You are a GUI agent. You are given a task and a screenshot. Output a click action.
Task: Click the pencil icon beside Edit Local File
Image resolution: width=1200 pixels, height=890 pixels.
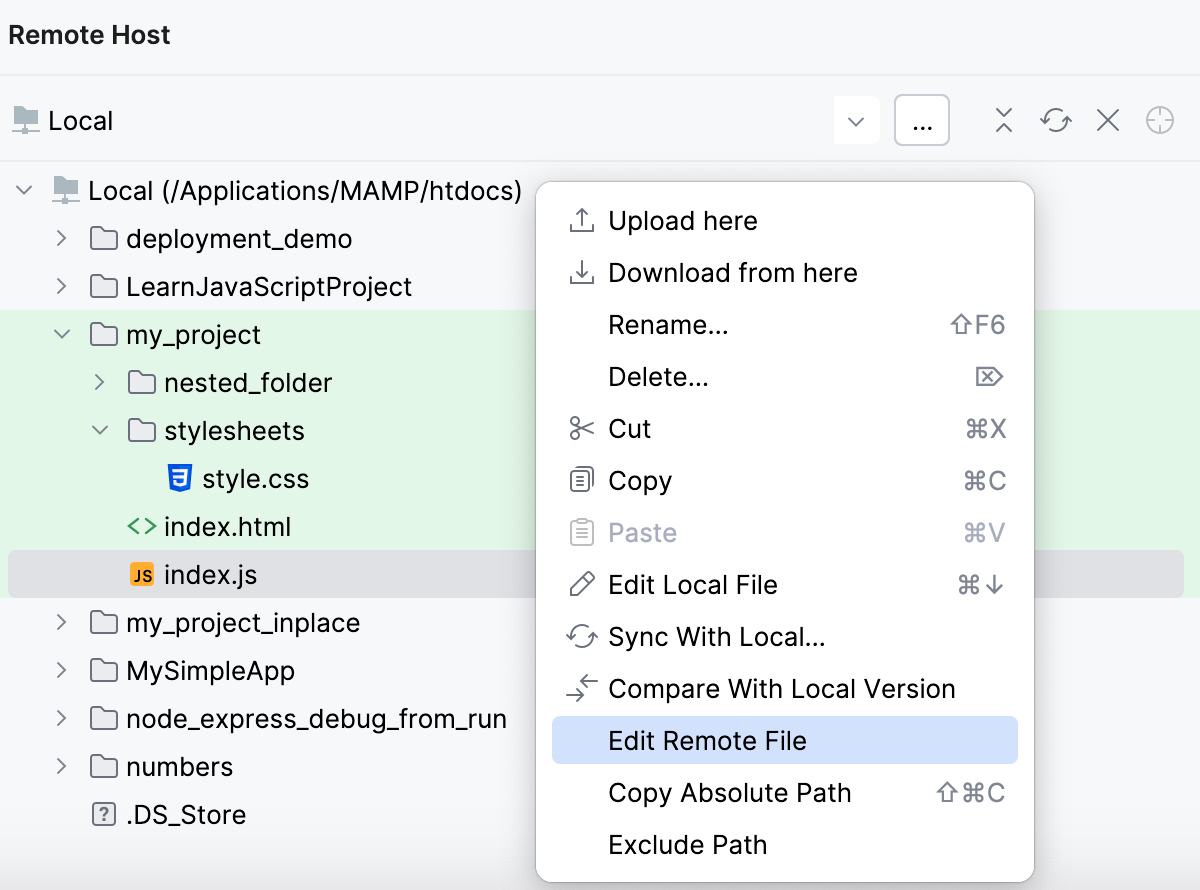581,584
